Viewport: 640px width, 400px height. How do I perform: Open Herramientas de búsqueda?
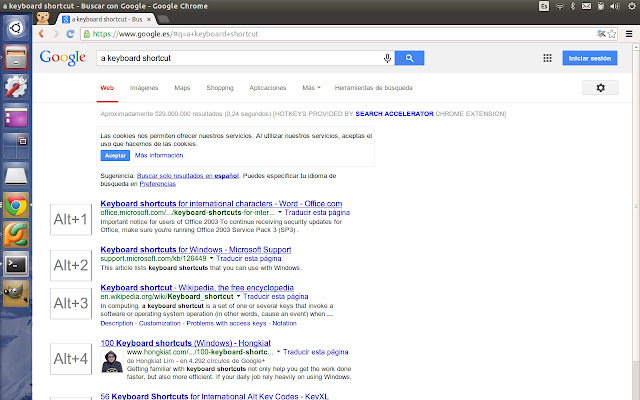(x=373, y=88)
